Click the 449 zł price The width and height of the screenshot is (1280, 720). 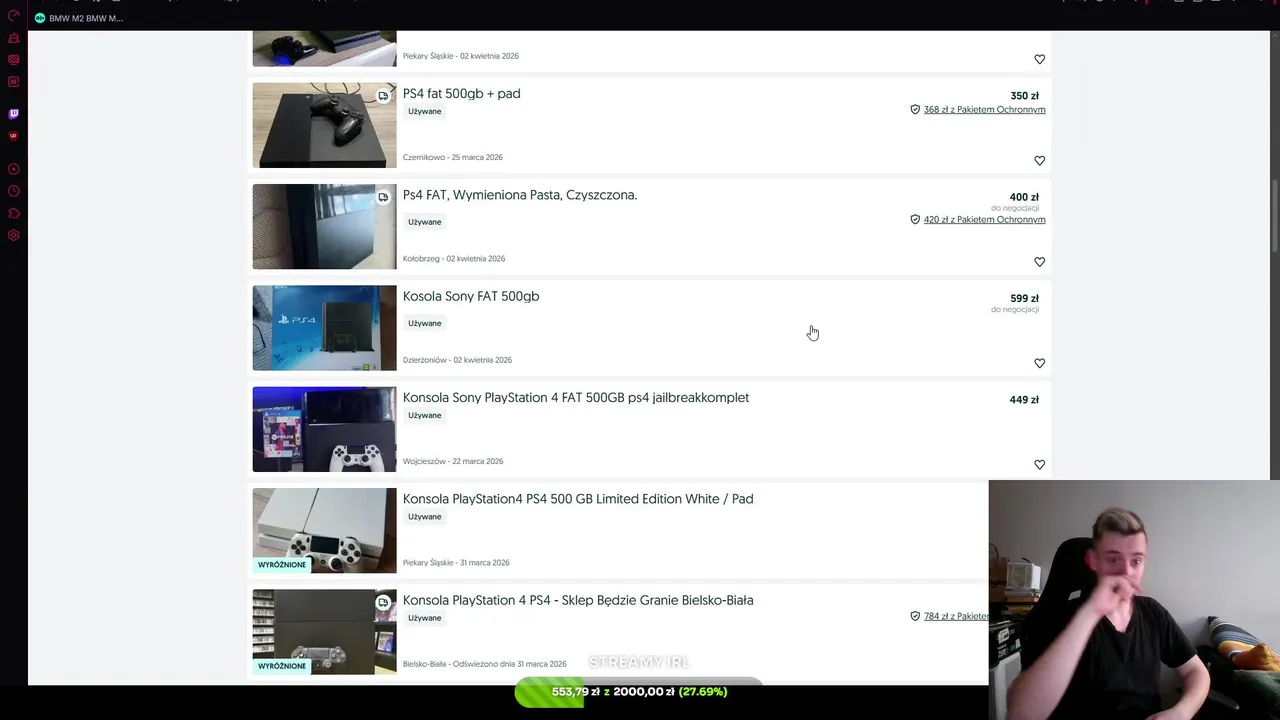[x=1024, y=400]
